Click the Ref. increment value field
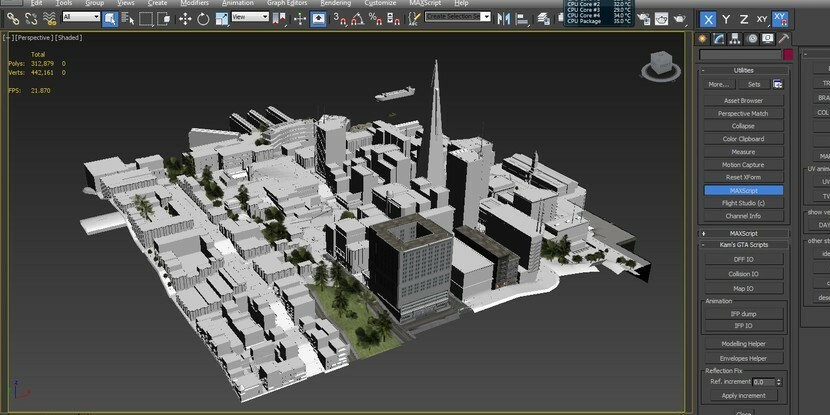 pyautogui.click(x=763, y=382)
